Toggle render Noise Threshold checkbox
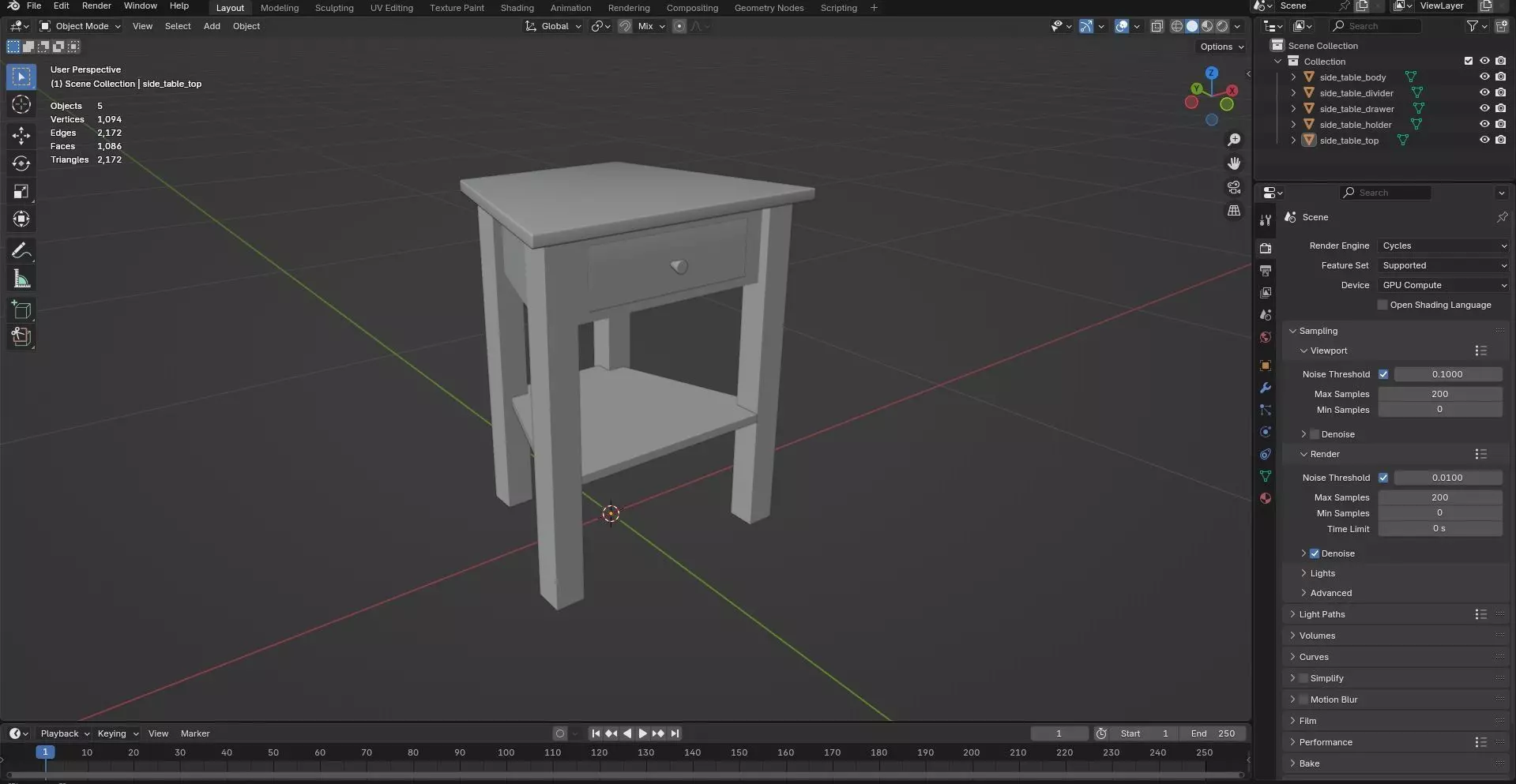The height and width of the screenshot is (784, 1516). (x=1383, y=478)
